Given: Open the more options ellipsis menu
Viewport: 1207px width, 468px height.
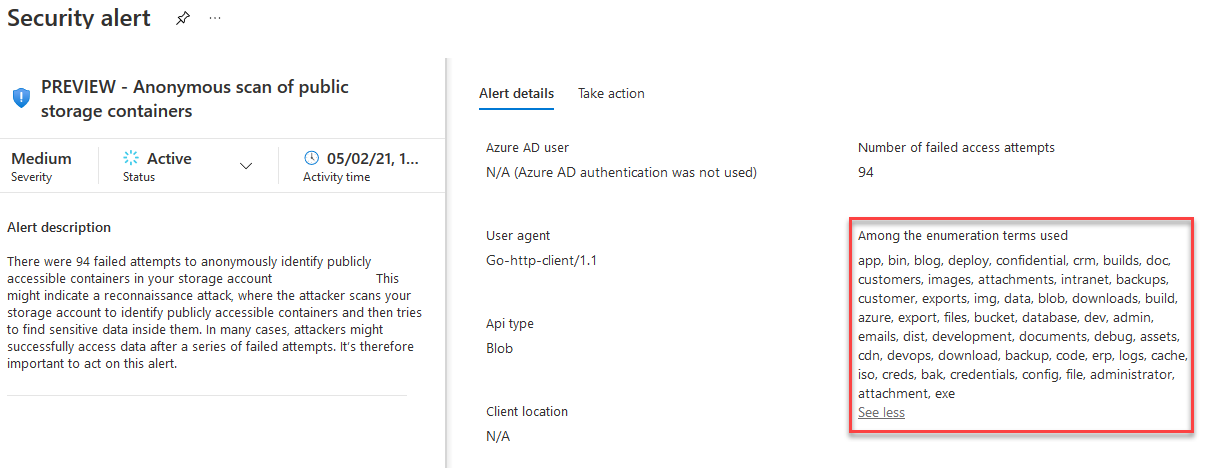Looking at the screenshot, I should [215, 18].
